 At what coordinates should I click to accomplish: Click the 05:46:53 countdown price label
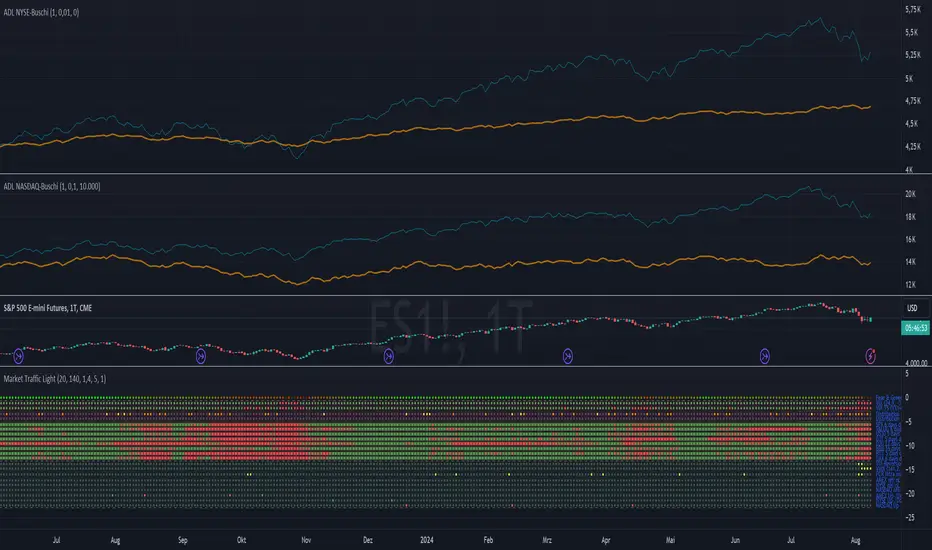[915, 328]
